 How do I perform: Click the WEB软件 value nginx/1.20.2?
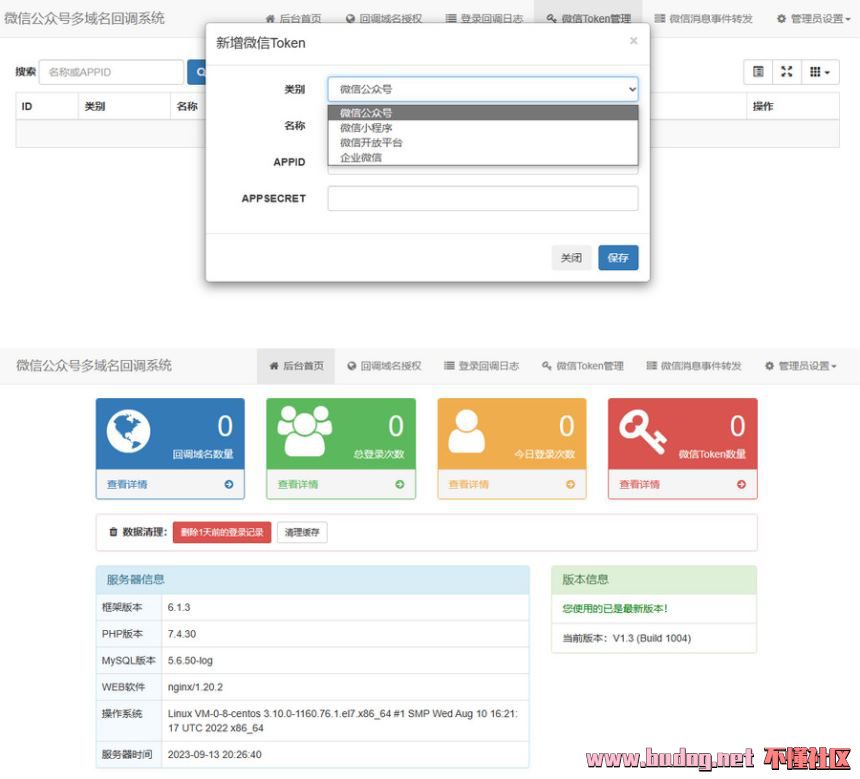(195, 687)
